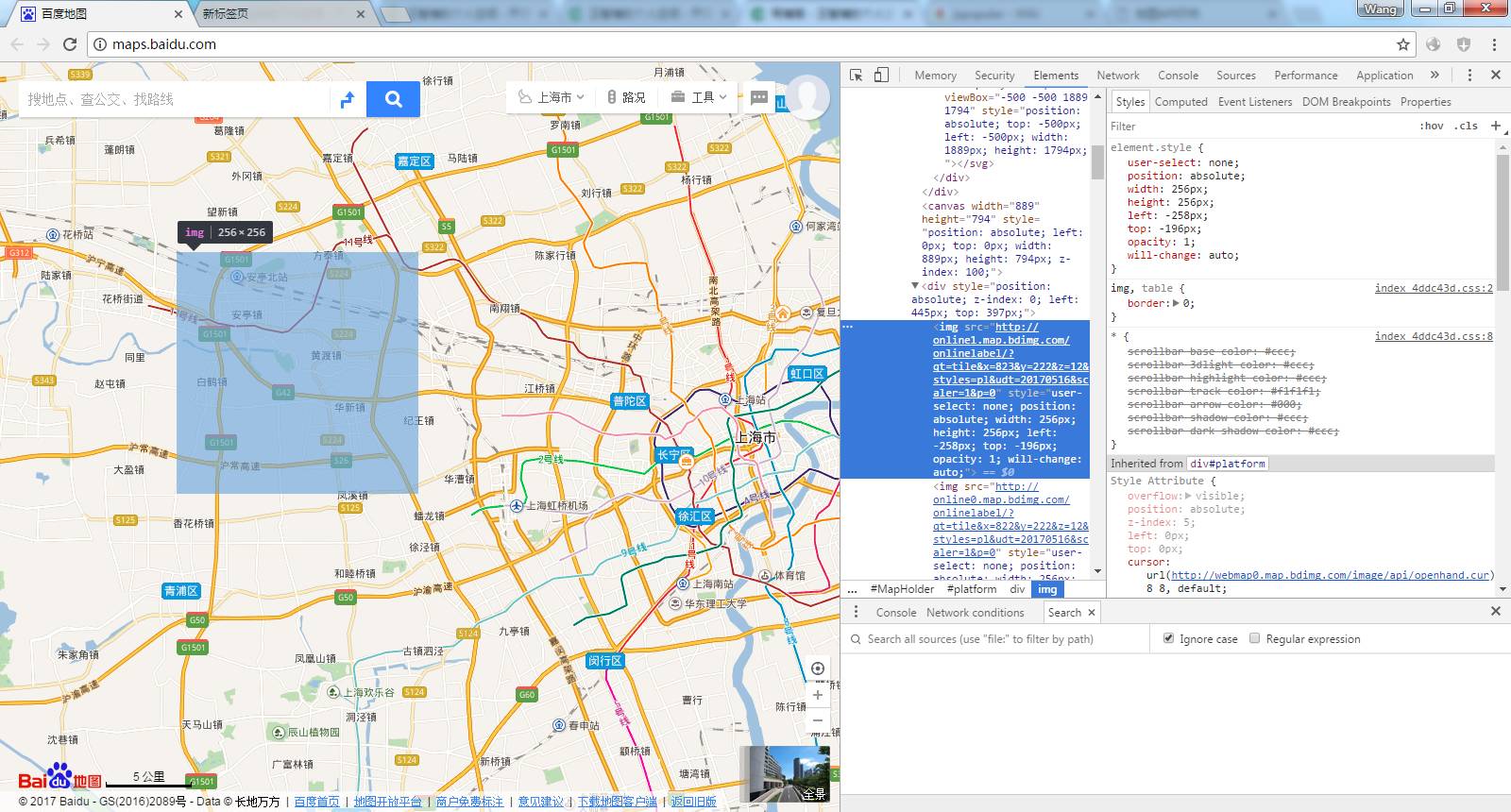
Task: Toggle the .cls class editor
Action: (x=1467, y=126)
